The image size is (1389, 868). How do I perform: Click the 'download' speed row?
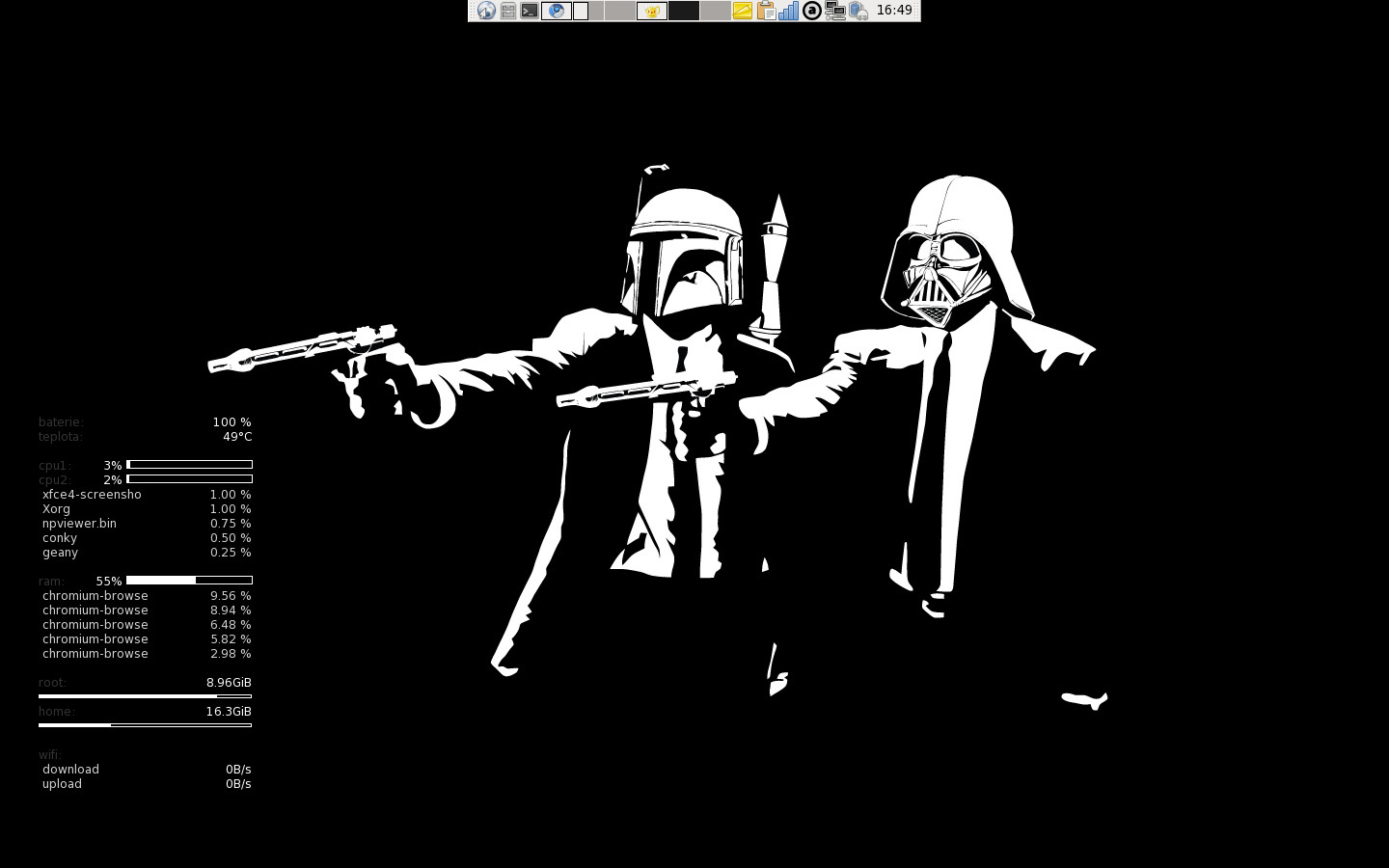click(147, 770)
